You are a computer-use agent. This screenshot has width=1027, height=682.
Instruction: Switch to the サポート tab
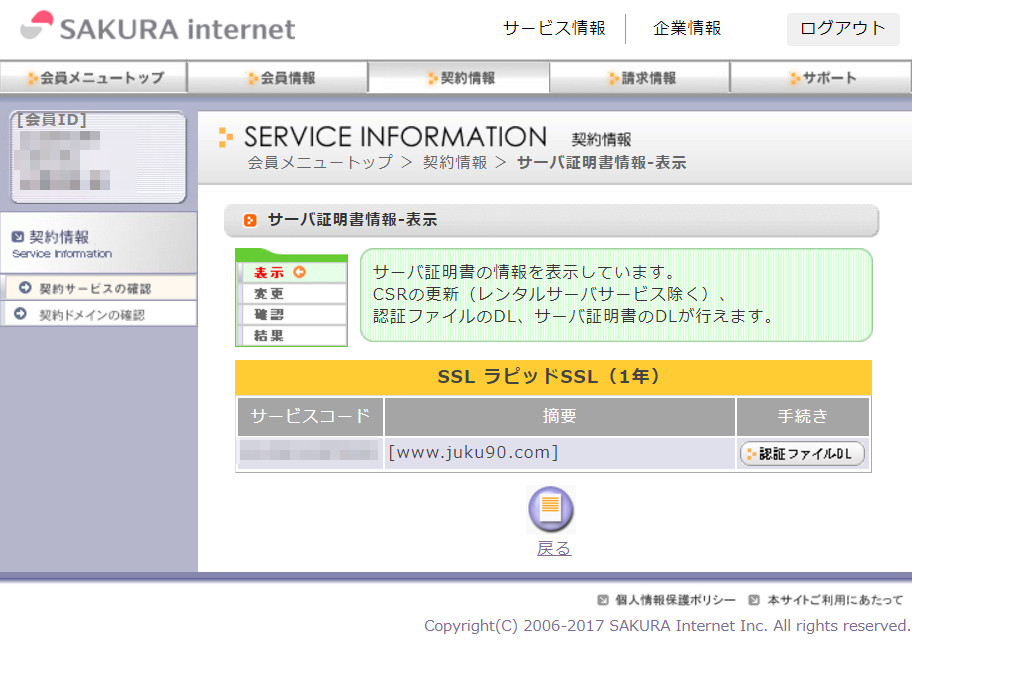(821, 77)
